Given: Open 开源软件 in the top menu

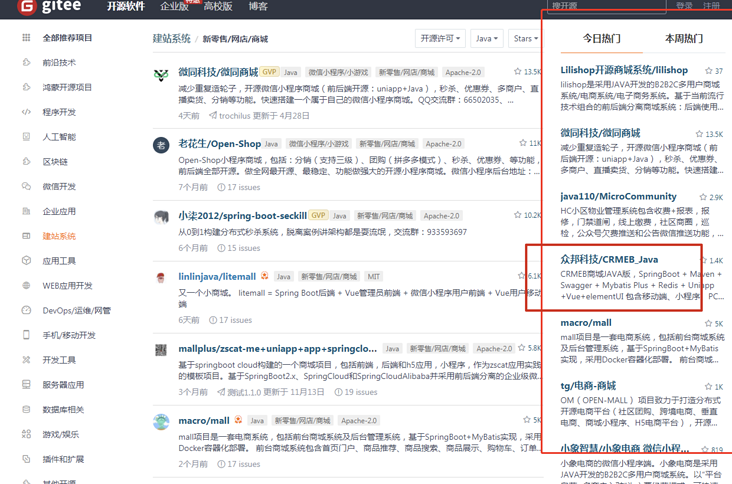Looking at the screenshot, I should point(126,7).
